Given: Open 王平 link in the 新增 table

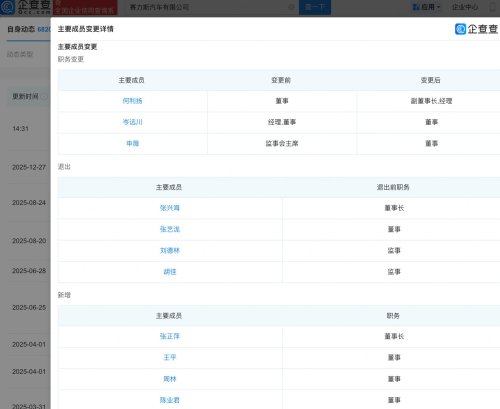Looking at the screenshot, I should [x=170, y=358].
